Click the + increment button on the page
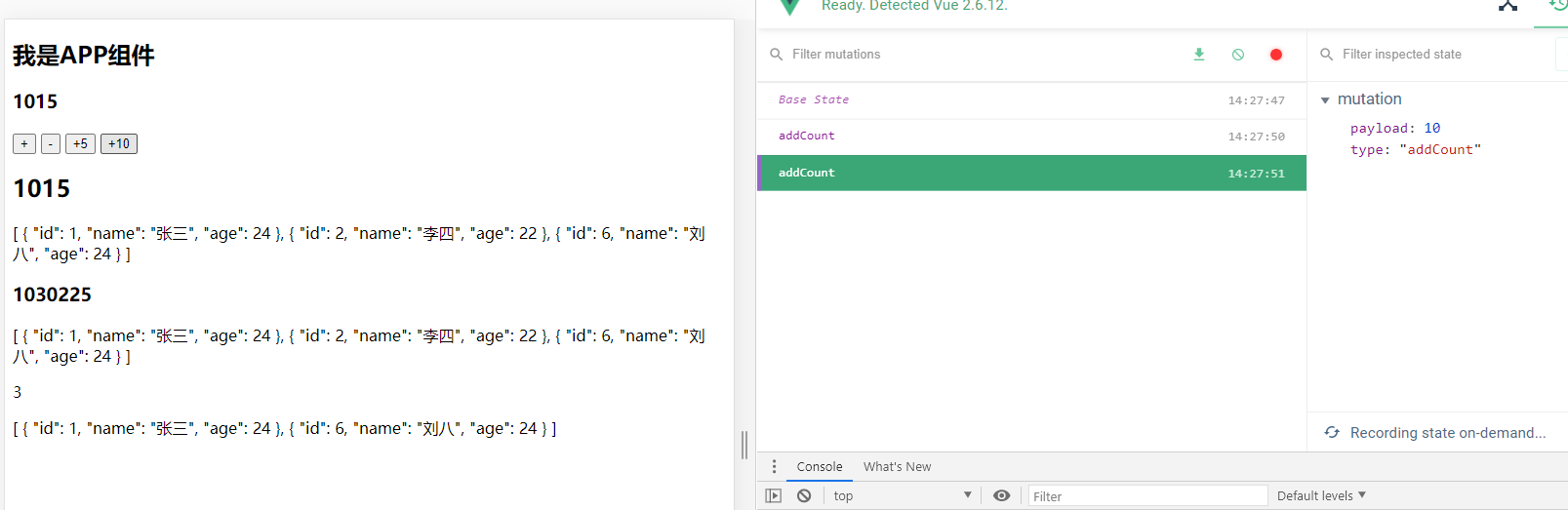The width and height of the screenshot is (1568, 510). 24,144
